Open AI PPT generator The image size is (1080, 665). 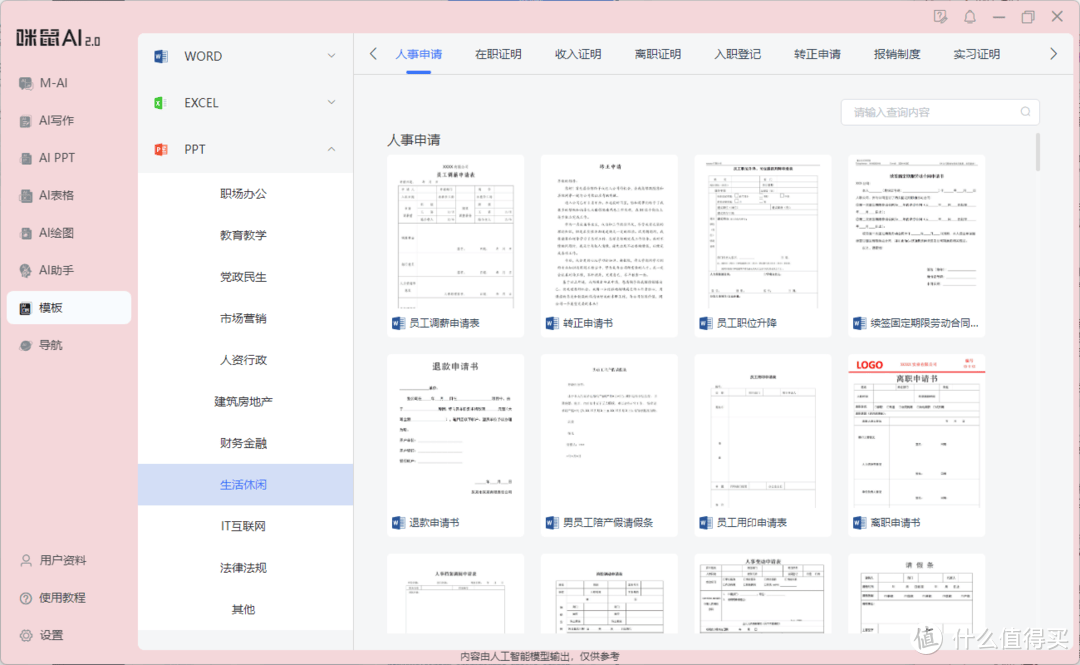tap(56, 158)
